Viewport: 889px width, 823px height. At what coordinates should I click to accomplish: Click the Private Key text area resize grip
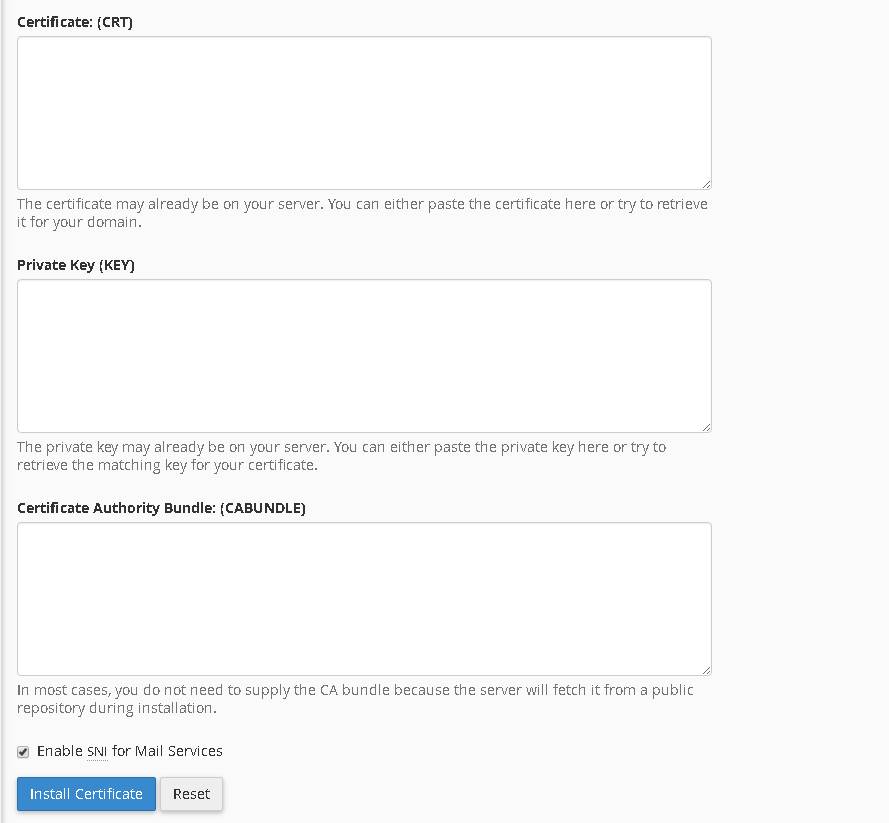(706, 427)
